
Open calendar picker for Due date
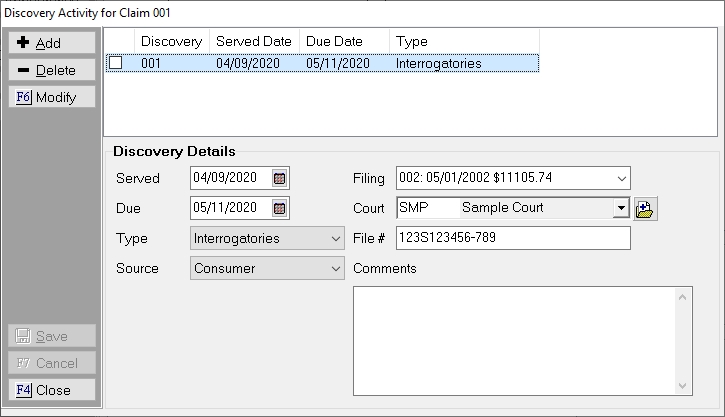pyautogui.click(x=280, y=209)
